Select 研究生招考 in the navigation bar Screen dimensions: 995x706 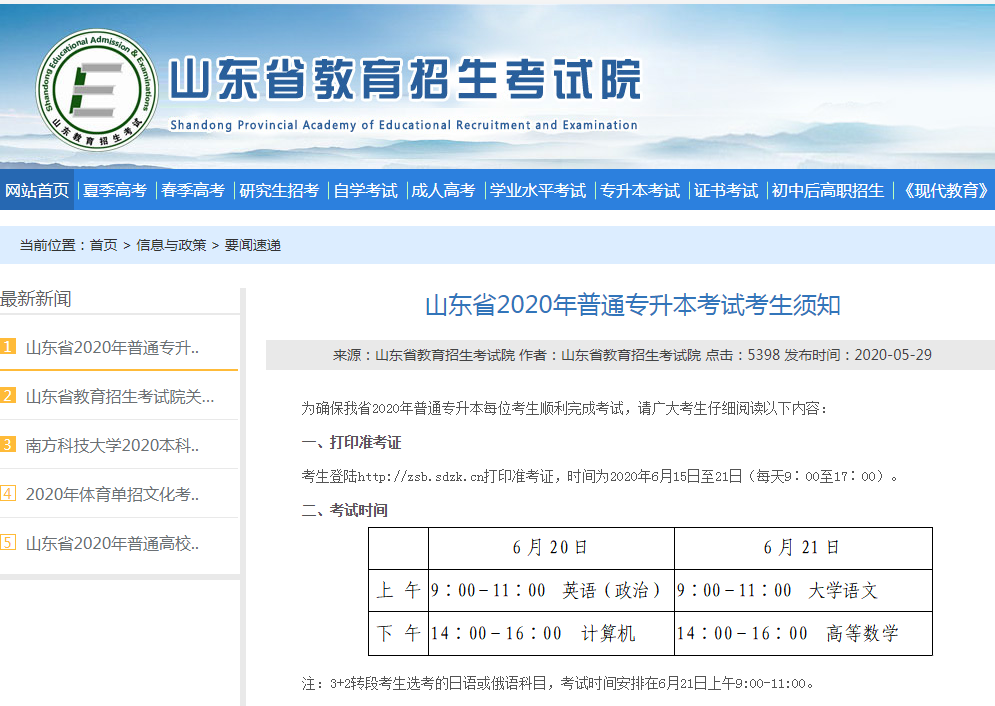click(279, 190)
